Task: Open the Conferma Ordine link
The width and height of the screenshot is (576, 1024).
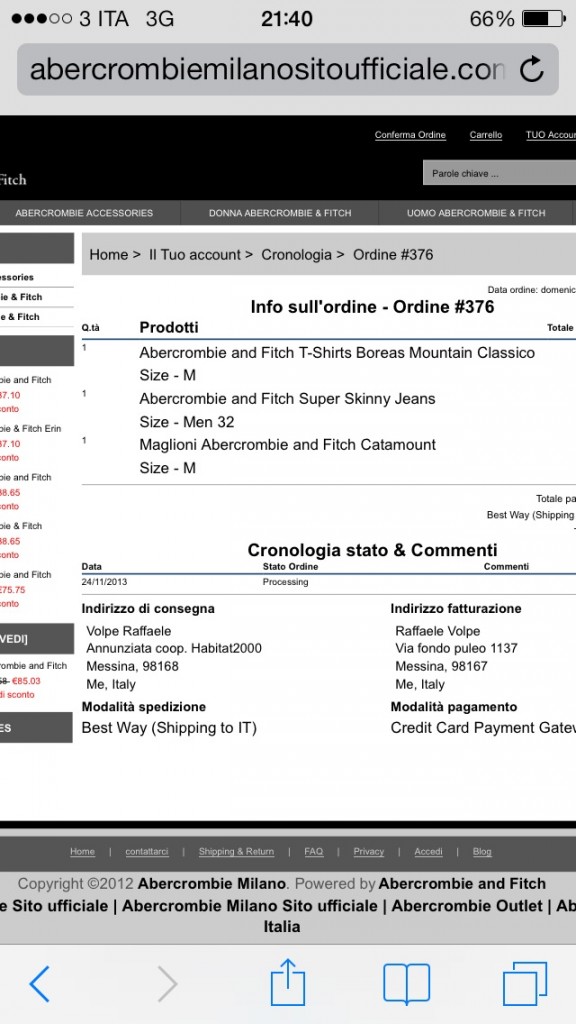Action: (x=410, y=135)
